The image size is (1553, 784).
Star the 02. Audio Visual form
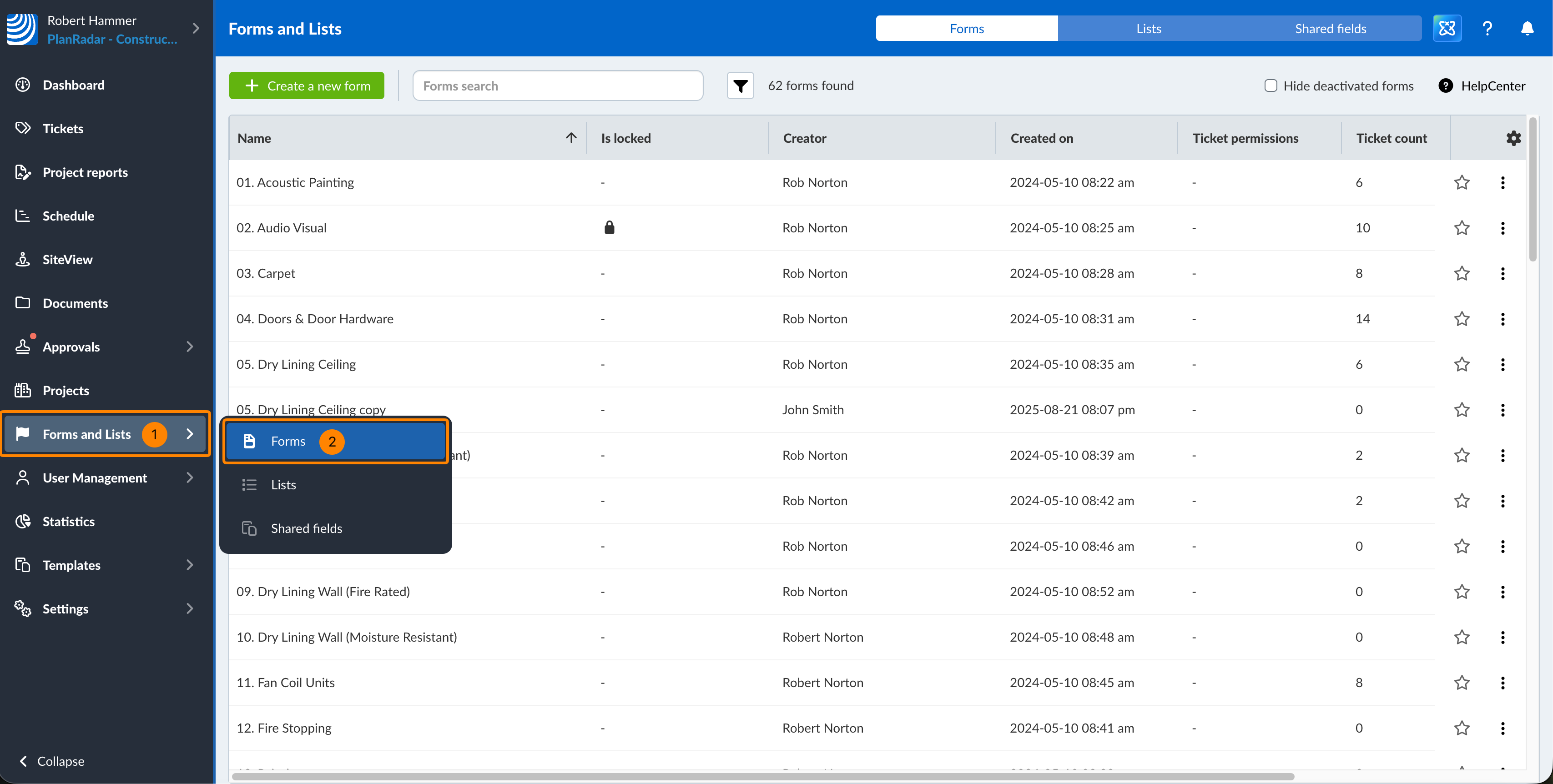pyautogui.click(x=1462, y=228)
